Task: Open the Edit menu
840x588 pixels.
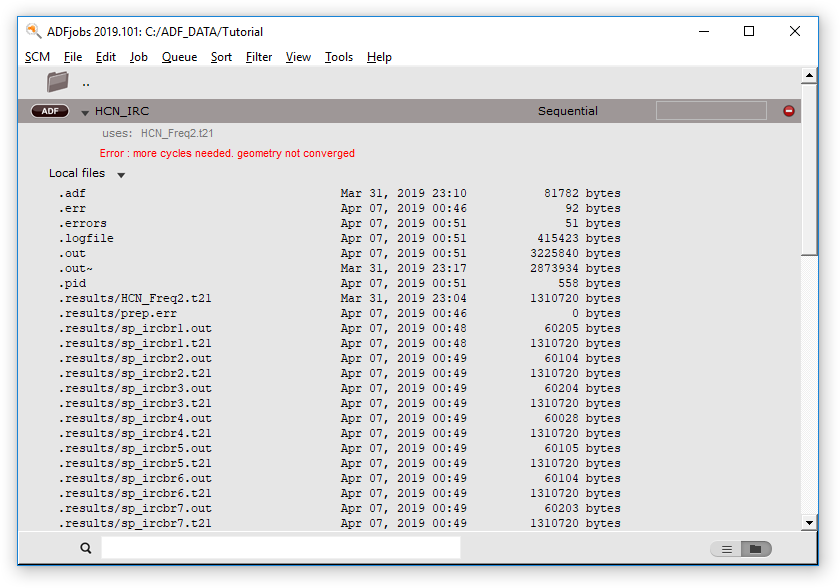Action: pos(106,57)
